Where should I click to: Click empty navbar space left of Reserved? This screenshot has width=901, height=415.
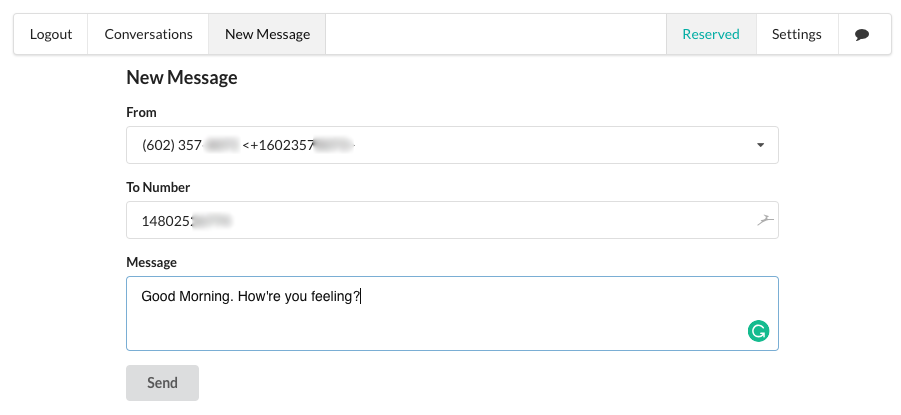tap(496, 34)
